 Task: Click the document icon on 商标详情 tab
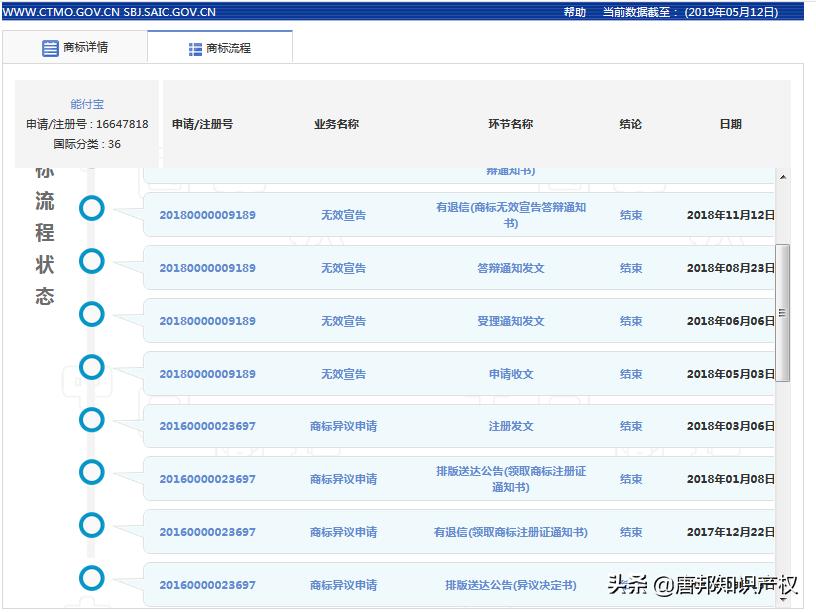[x=49, y=46]
